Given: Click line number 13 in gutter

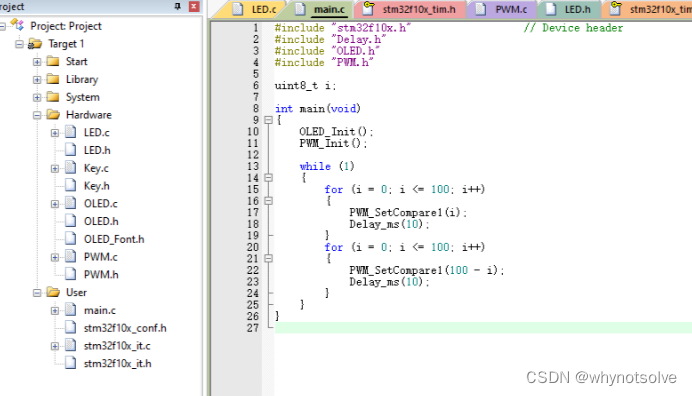Looking at the screenshot, I should pyautogui.click(x=253, y=166).
